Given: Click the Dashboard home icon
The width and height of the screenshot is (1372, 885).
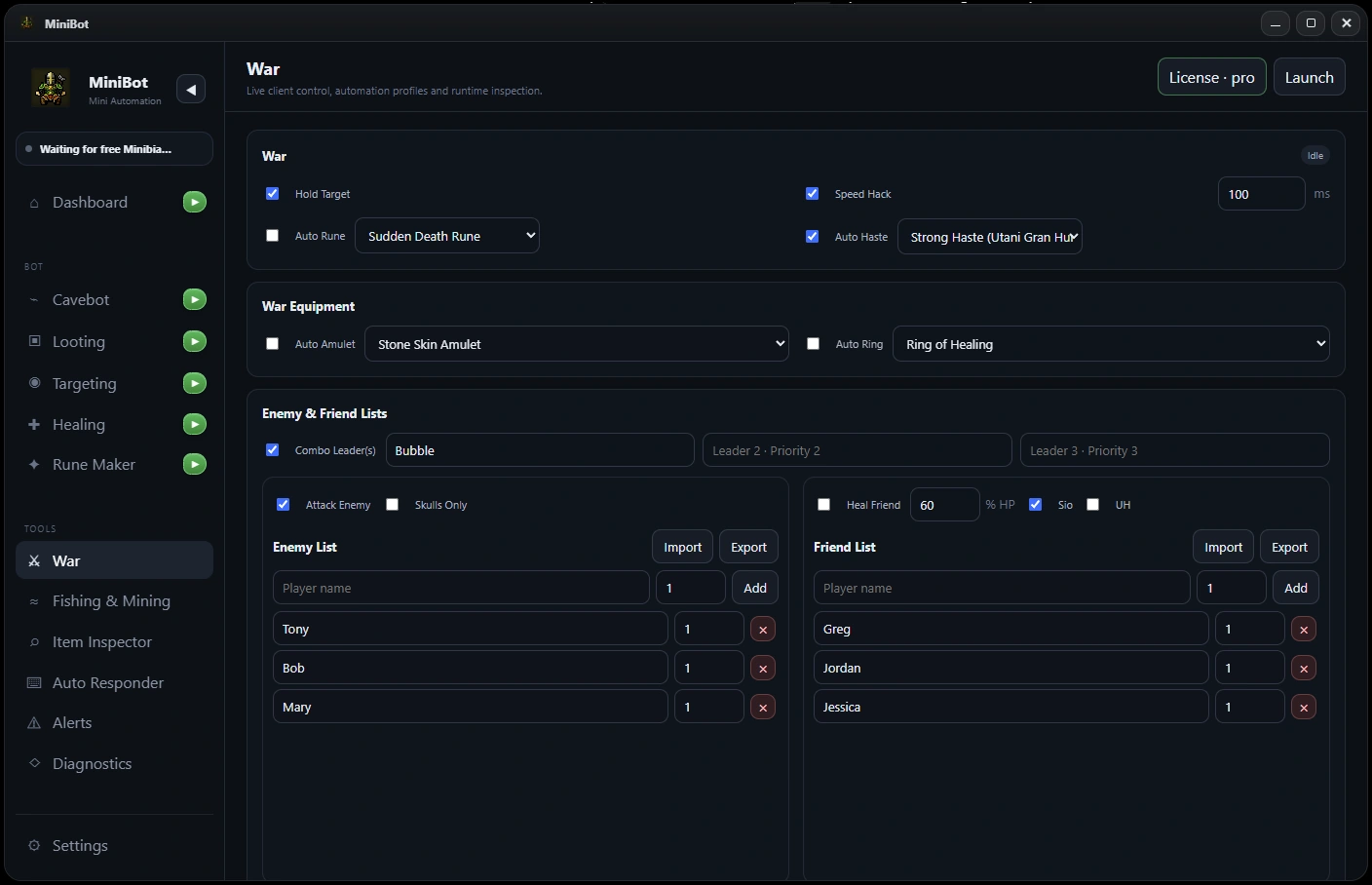Looking at the screenshot, I should click(x=34, y=203).
